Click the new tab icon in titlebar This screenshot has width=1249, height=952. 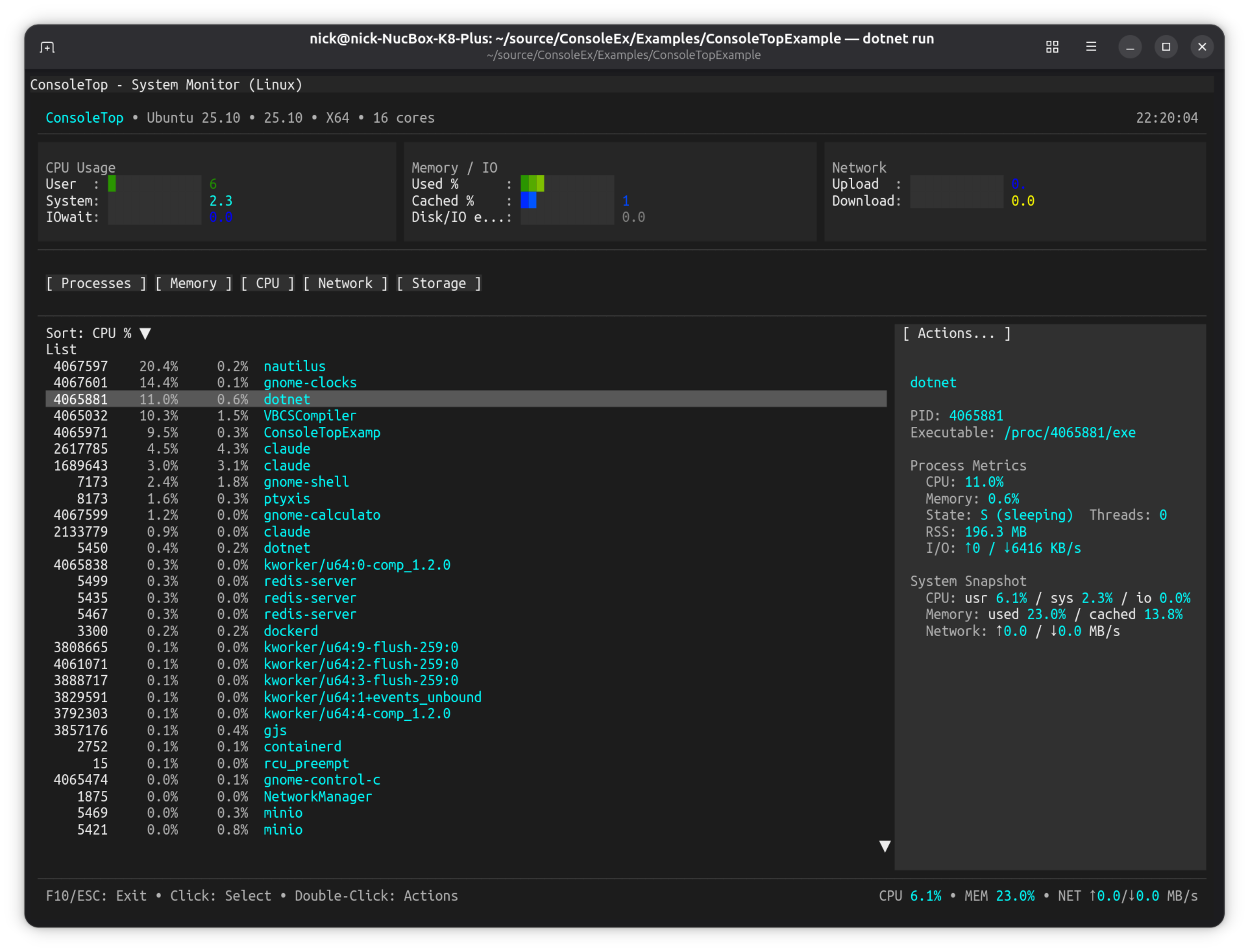pos(48,47)
